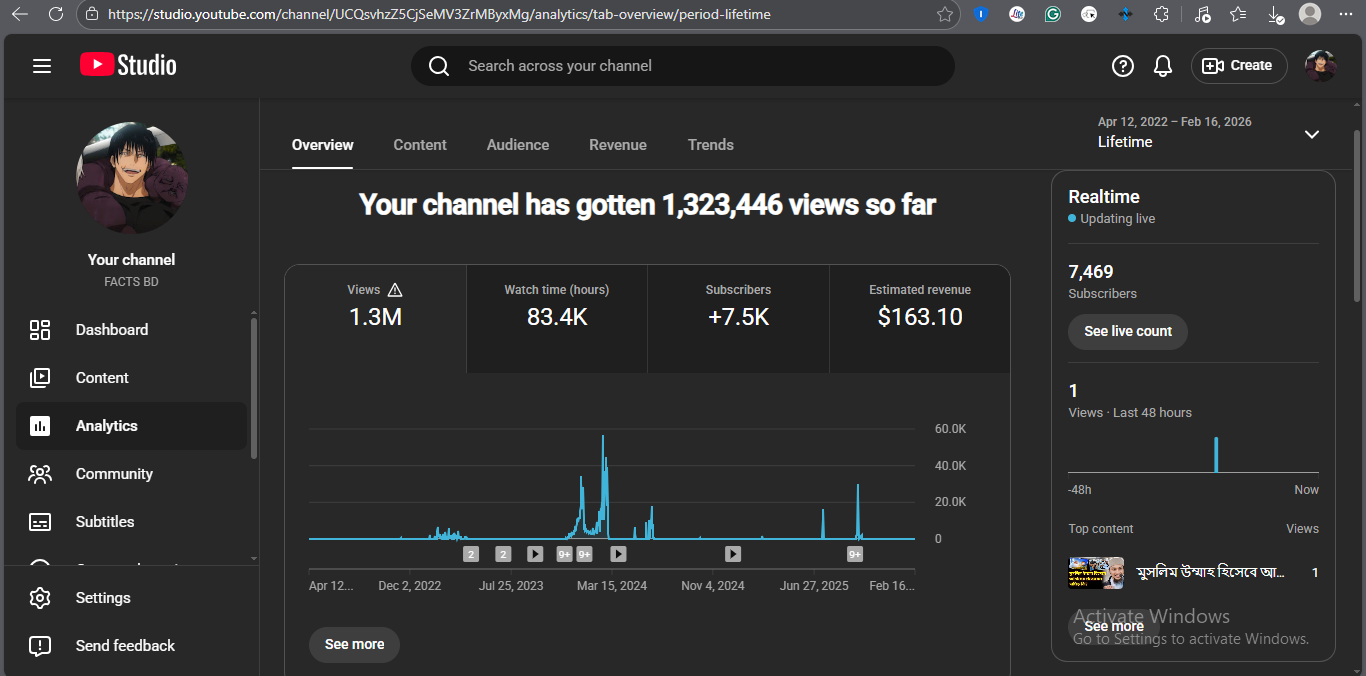Click the Views warning triangle icon
Image resolution: width=1366 pixels, height=676 pixels.
pos(395,290)
